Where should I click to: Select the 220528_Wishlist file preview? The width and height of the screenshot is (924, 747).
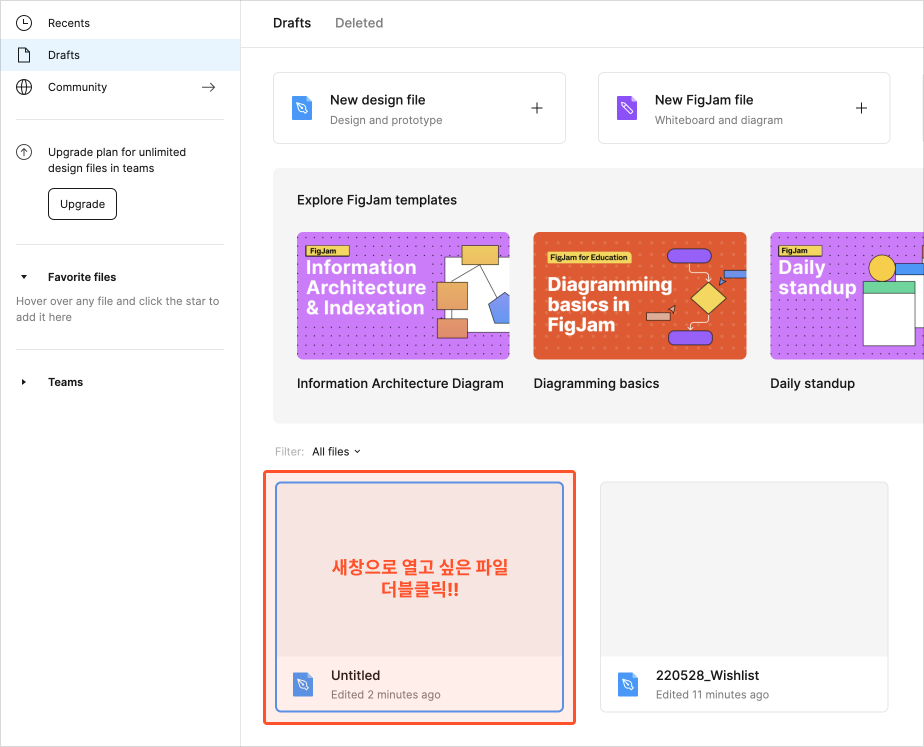[x=744, y=569]
